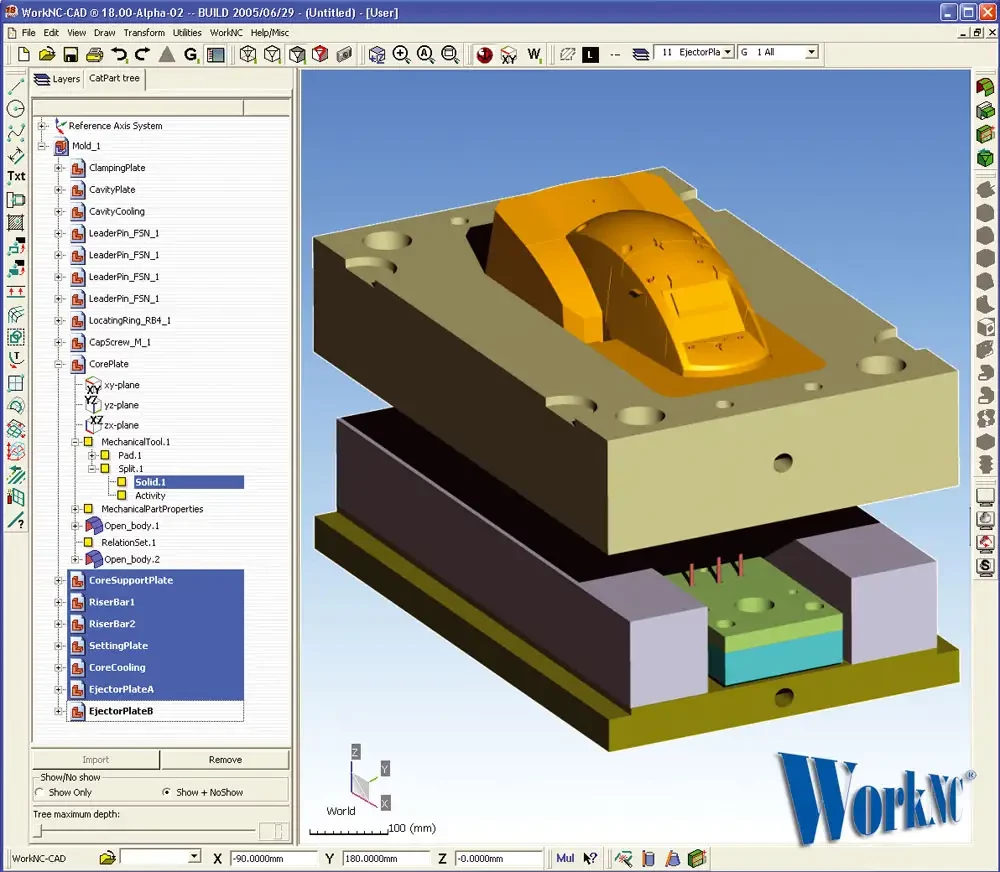The image size is (1000, 872).
Task: Click the layers stack toolbar icon
Action: click(640, 54)
